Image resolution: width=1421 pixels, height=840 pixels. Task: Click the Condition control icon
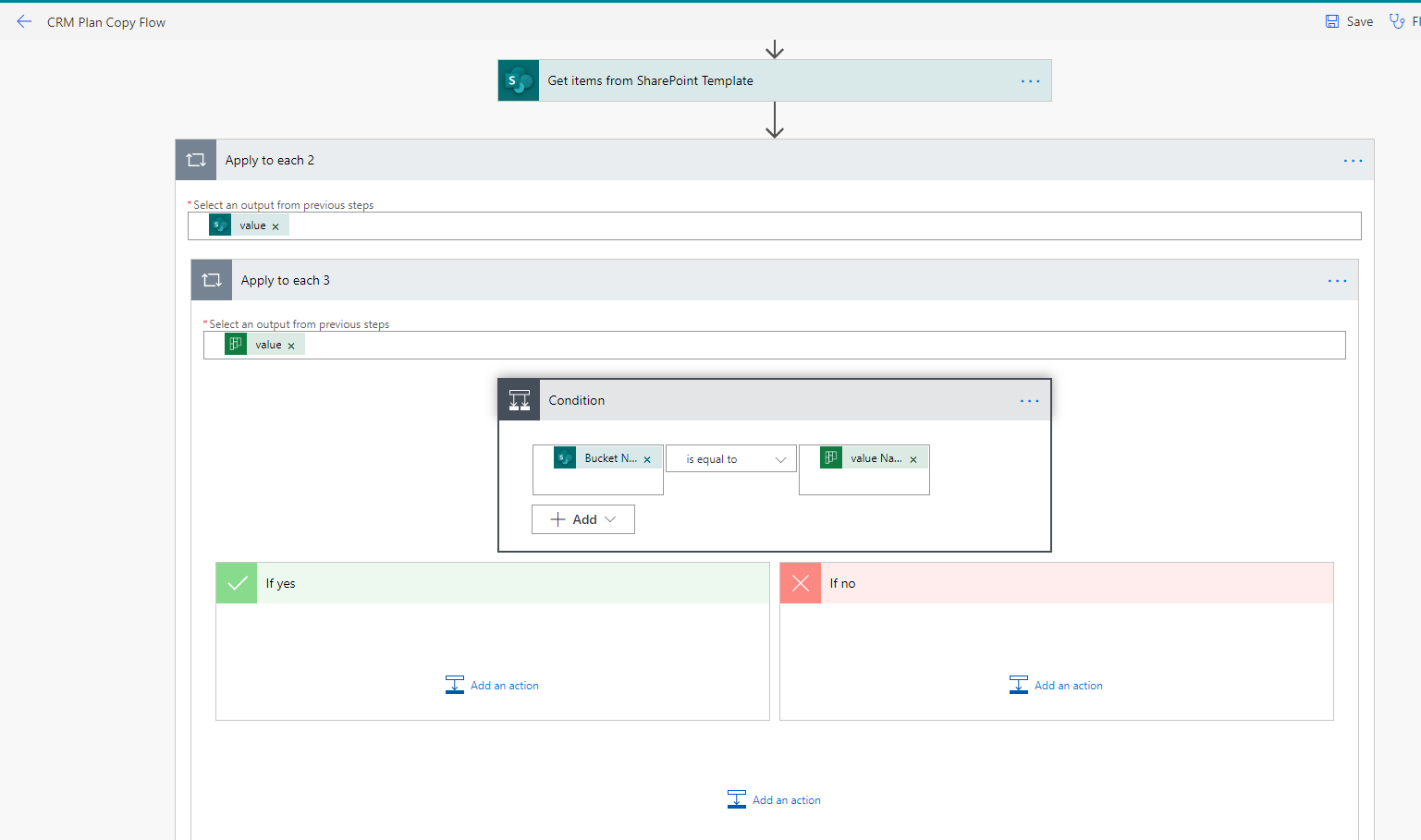(x=520, y=400)
